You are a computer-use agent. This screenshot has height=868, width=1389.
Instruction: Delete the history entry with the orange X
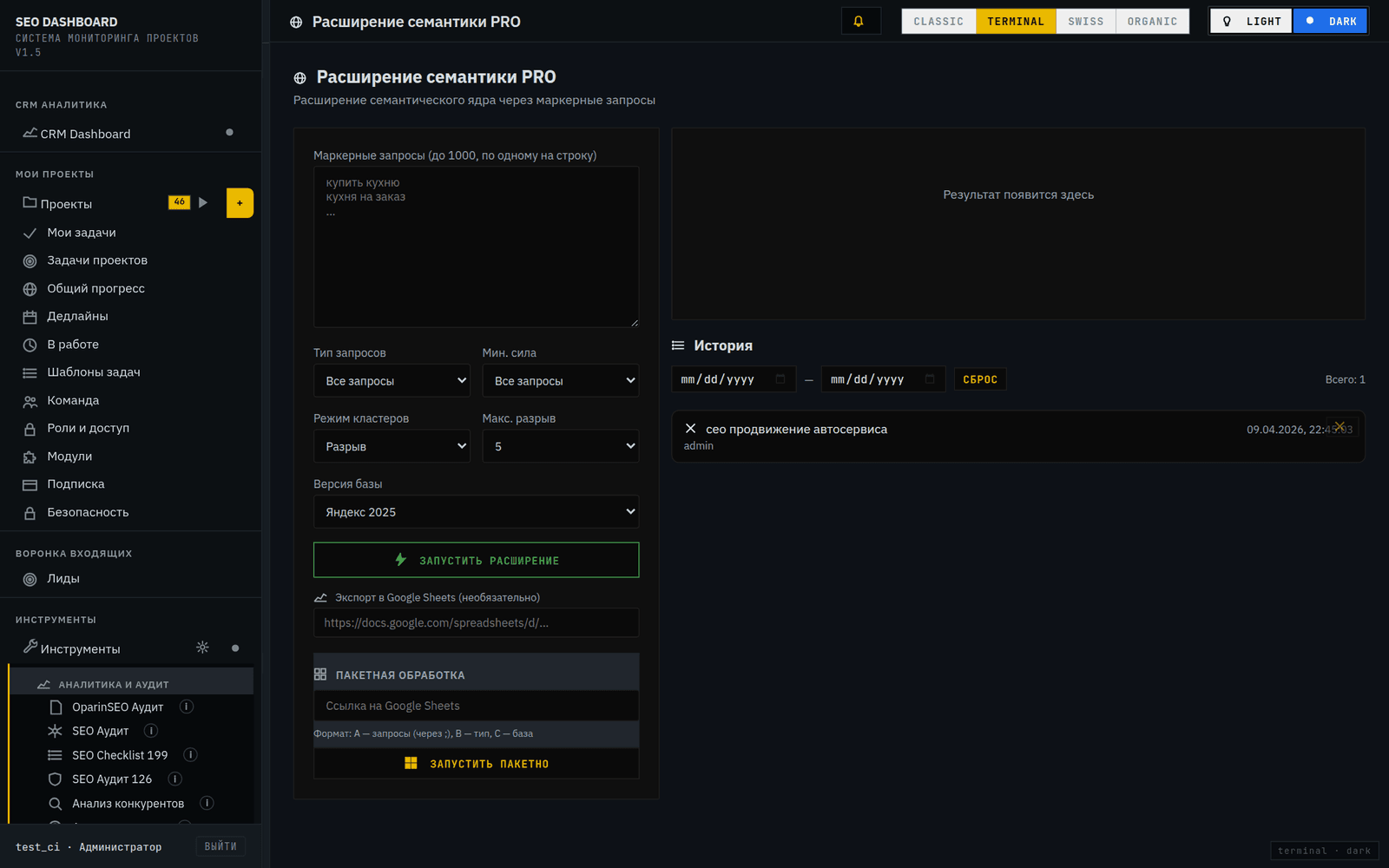pos(1340,426)
